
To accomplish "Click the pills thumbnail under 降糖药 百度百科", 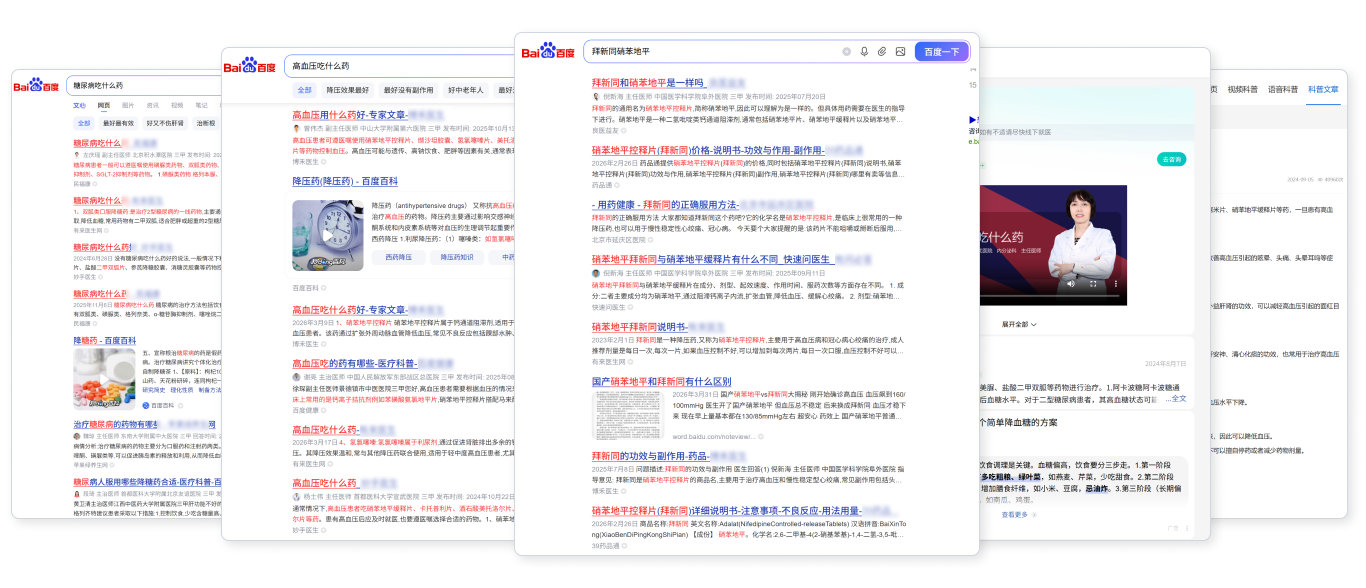I will [105, 379].
